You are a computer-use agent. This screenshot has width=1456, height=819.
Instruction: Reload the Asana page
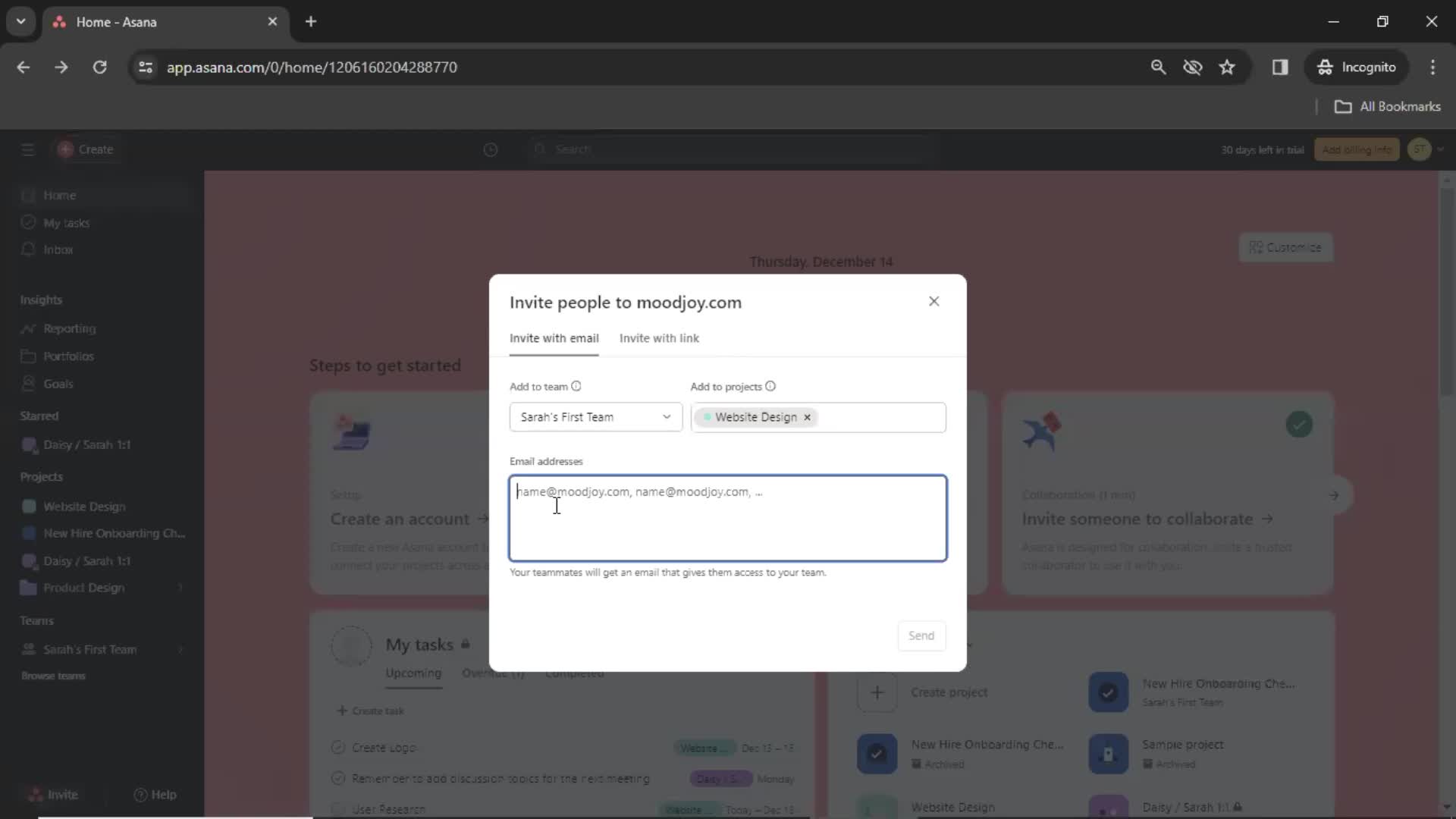pyautogui.click(x=99, y=67)
